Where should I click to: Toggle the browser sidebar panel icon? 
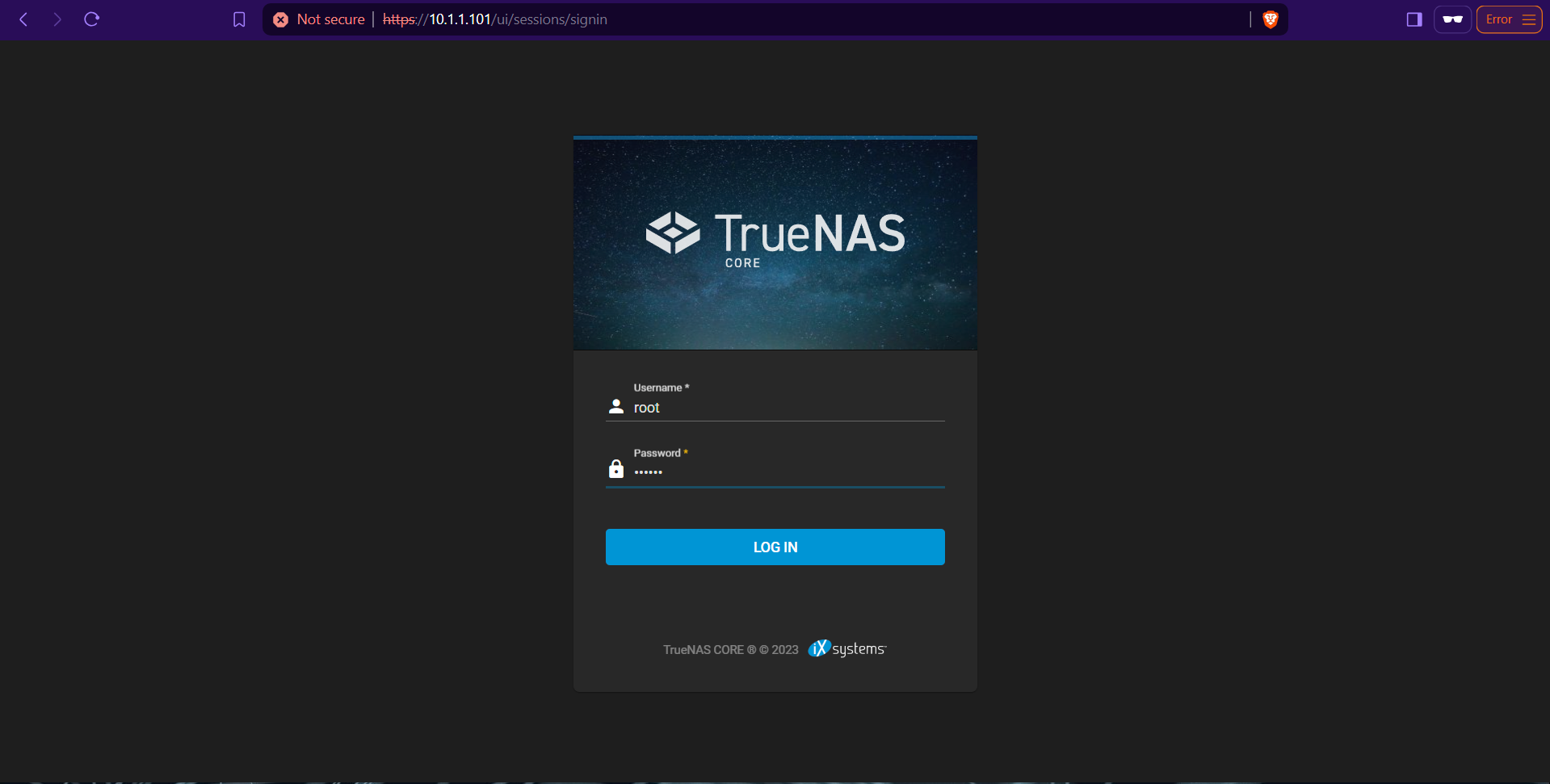[x=1414, y=19]
